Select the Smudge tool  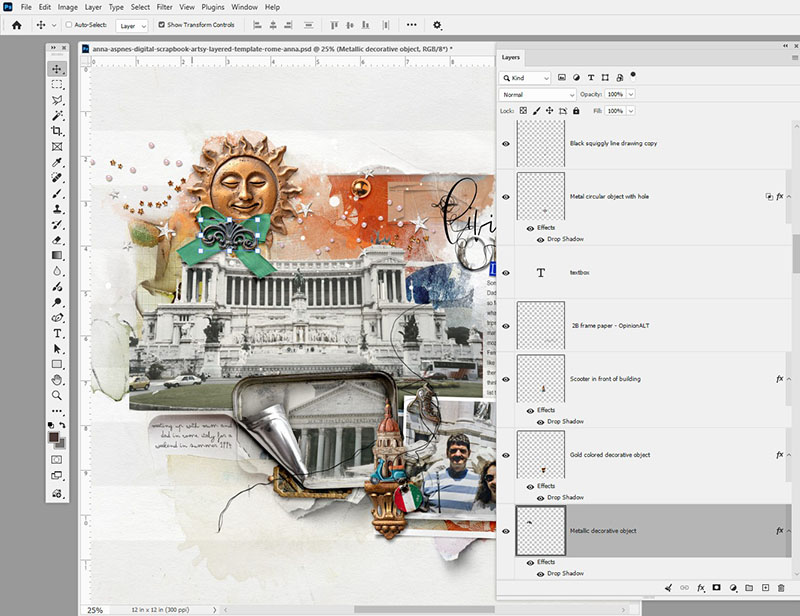tap(57, 287)
